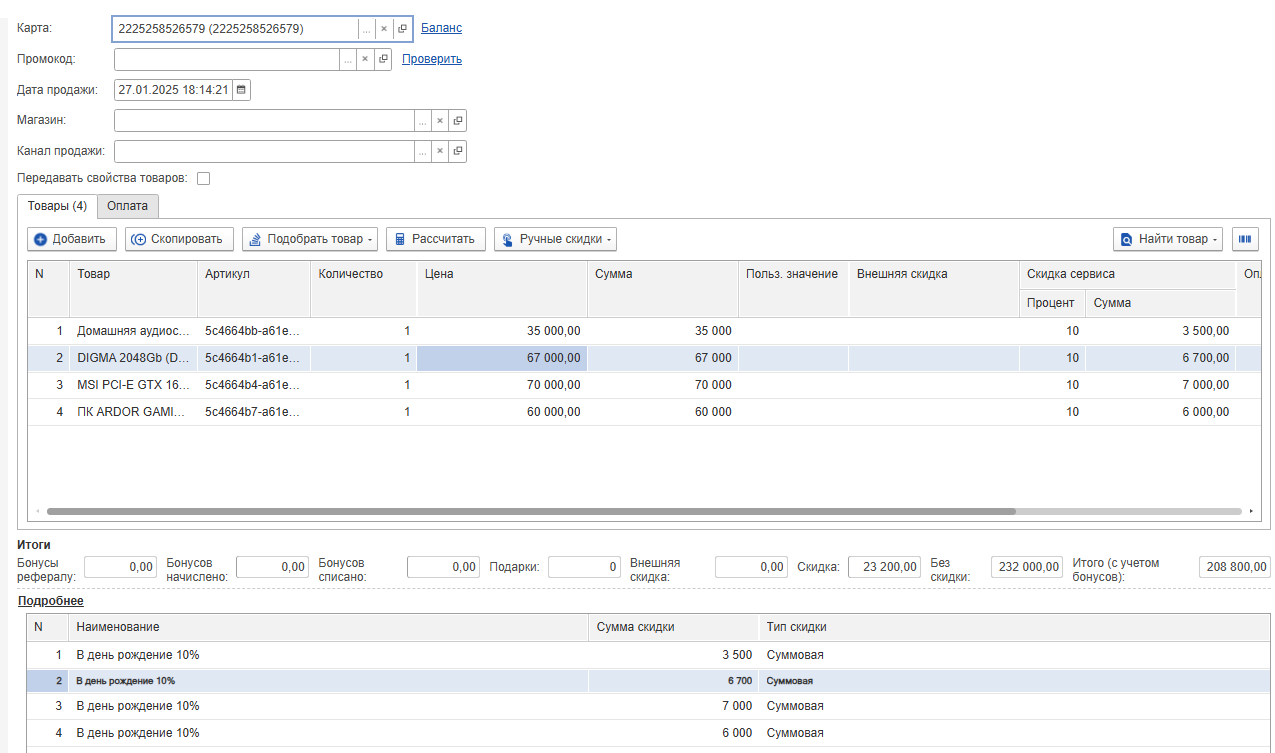Open the Карта value via open icon
Image resolution: width=1275 pixels, height=753 pixels.
[402, 29]
